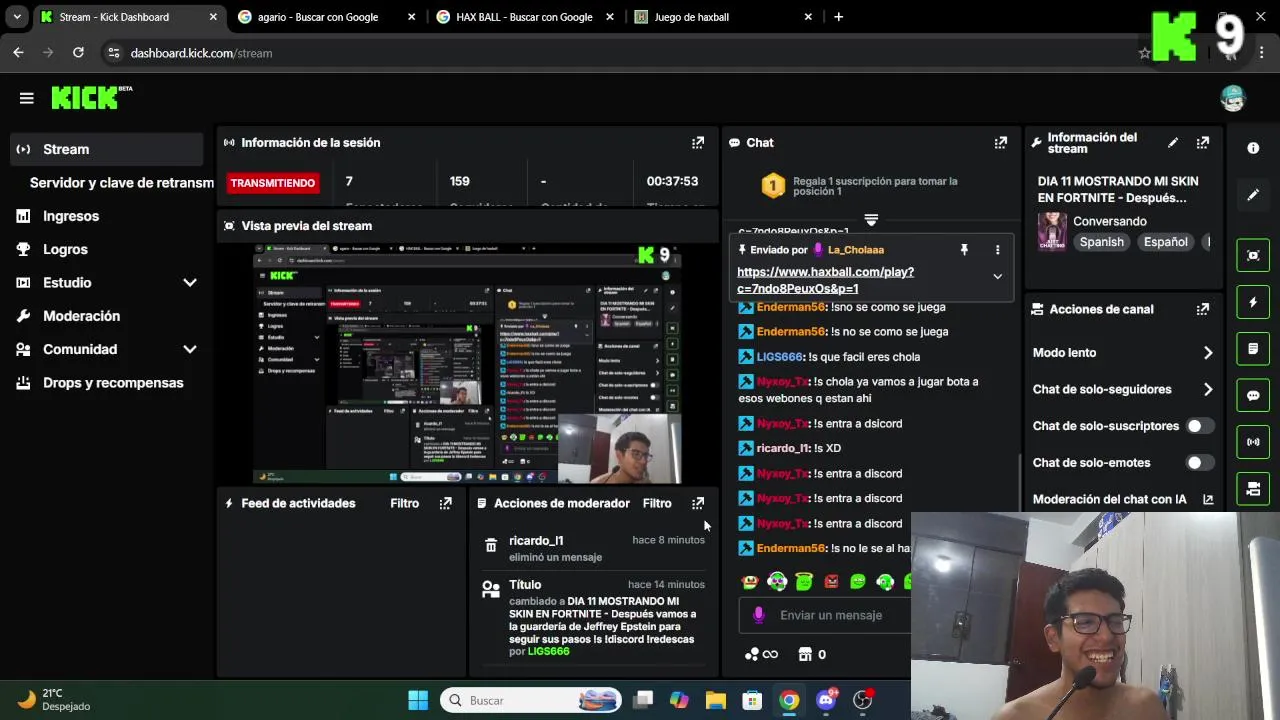The image size is (1280, 720).
Task: Open the pinned haxball.com link
Action: click(825, 280)
